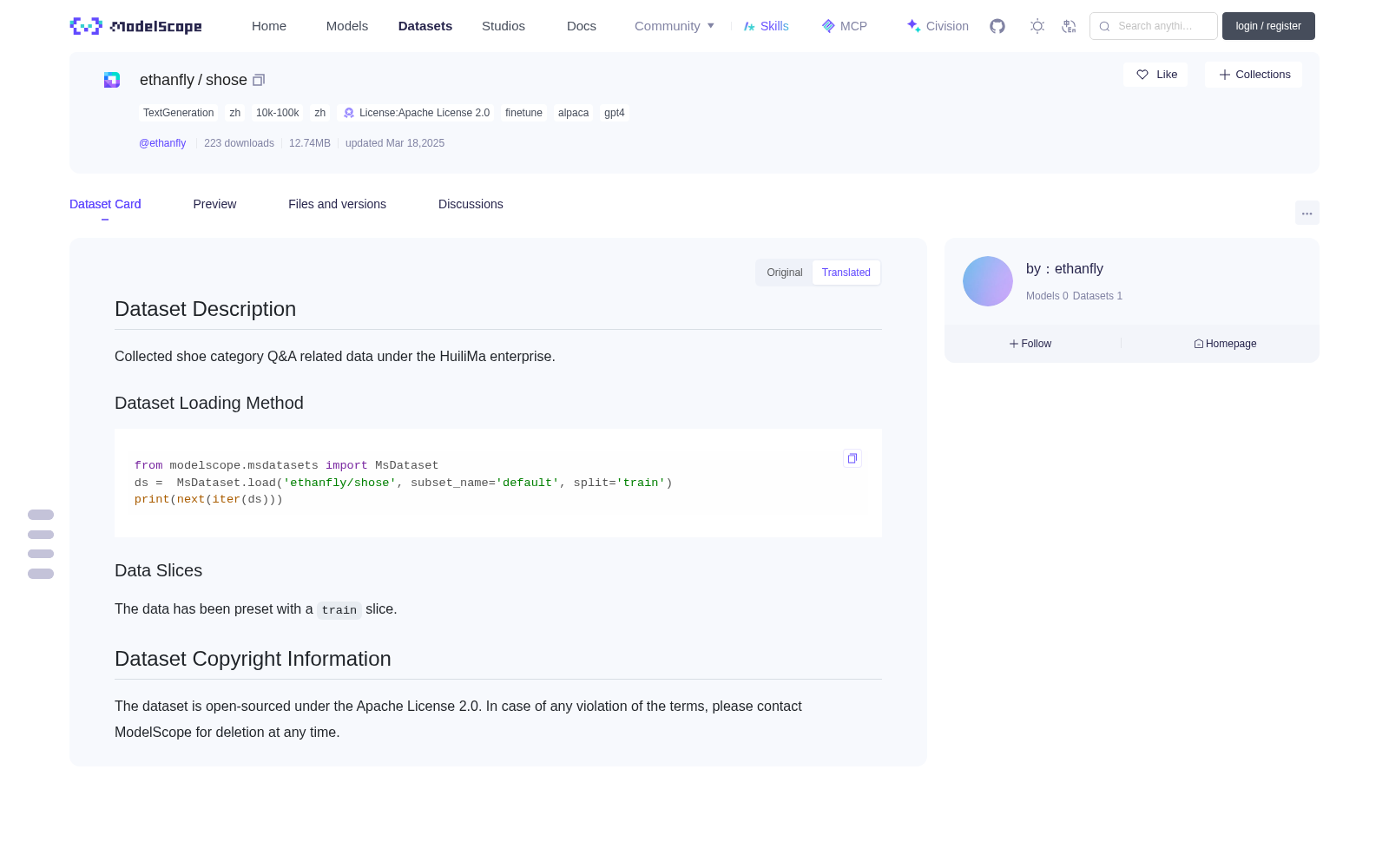
Task: Switch dataset card to Original text
Action: pos(785,273)
